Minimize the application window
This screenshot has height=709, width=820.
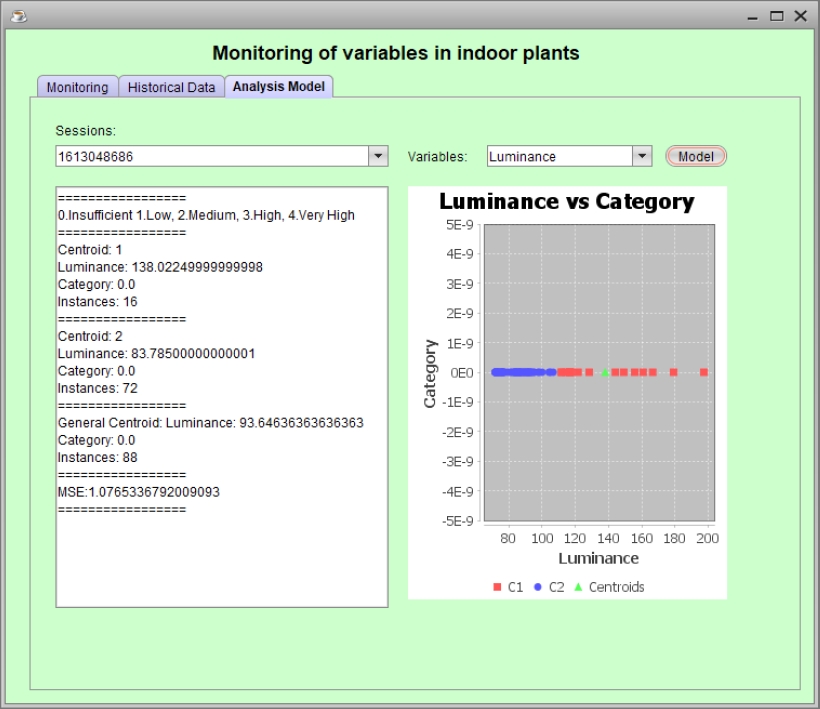tap(752, 16)
